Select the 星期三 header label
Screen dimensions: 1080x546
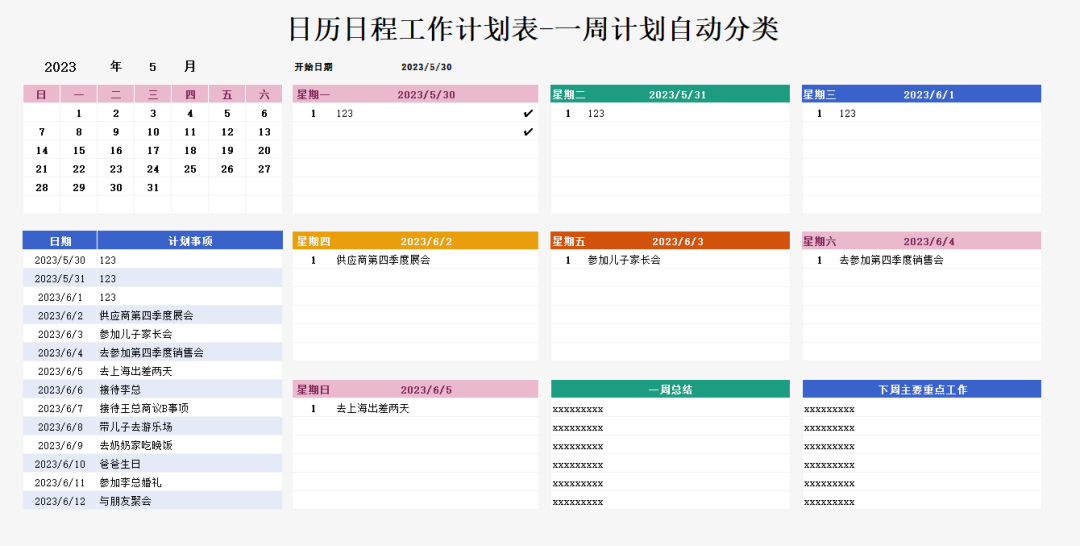click(820, 94)
